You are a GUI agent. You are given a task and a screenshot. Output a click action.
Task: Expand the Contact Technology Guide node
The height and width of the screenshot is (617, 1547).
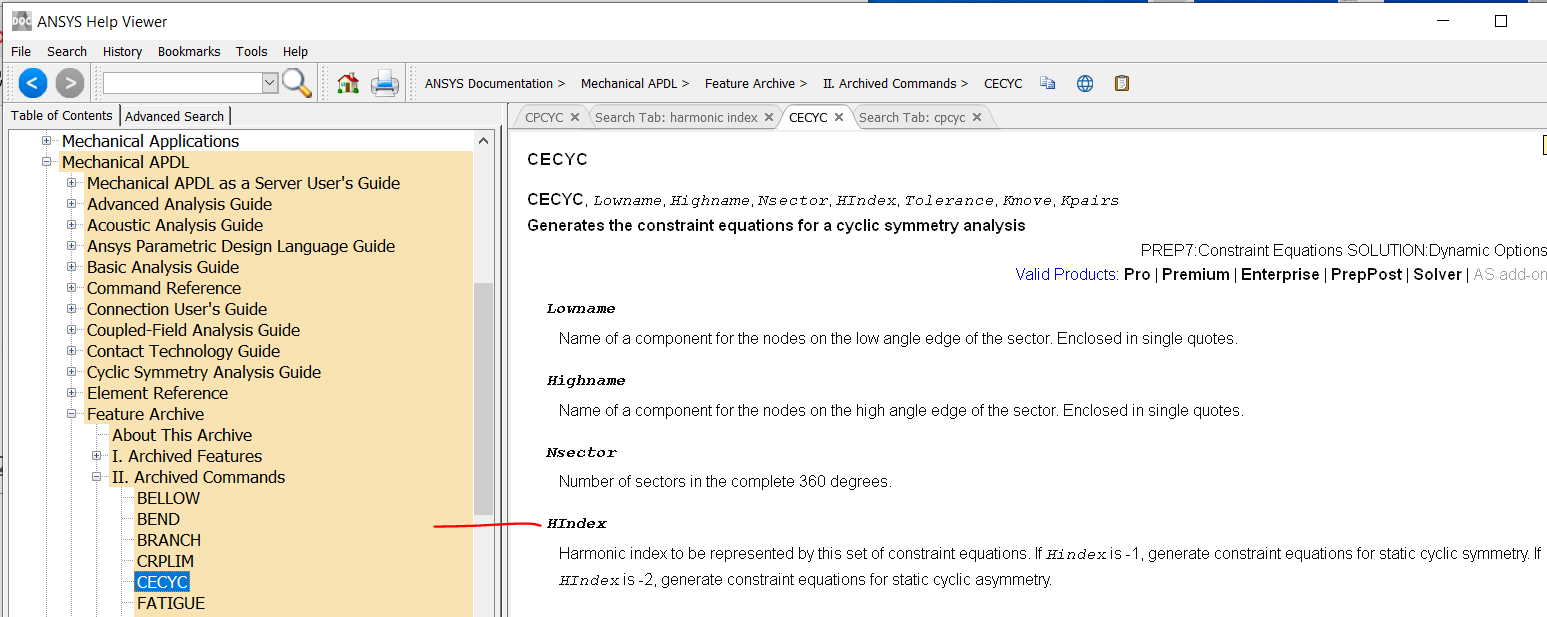coord(71,351)
